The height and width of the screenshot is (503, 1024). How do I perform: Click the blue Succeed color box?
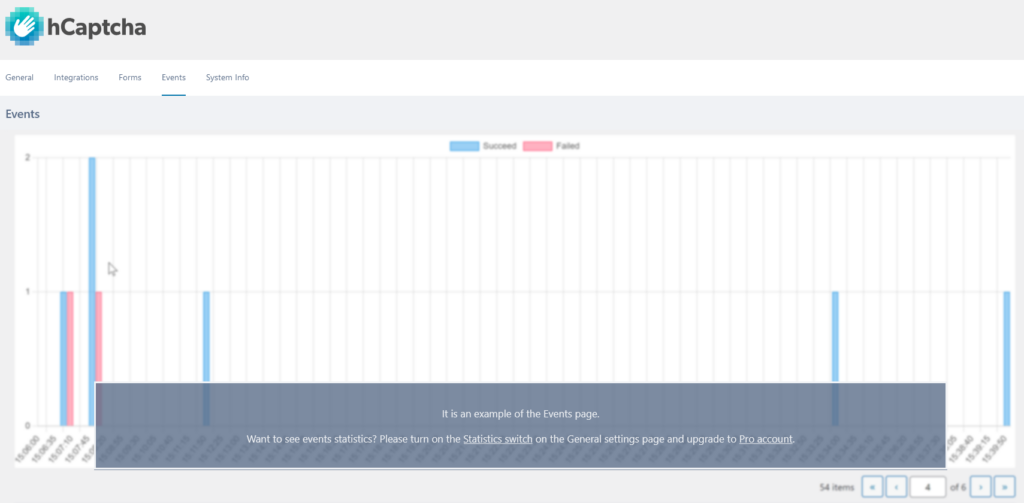coord(464,146)
